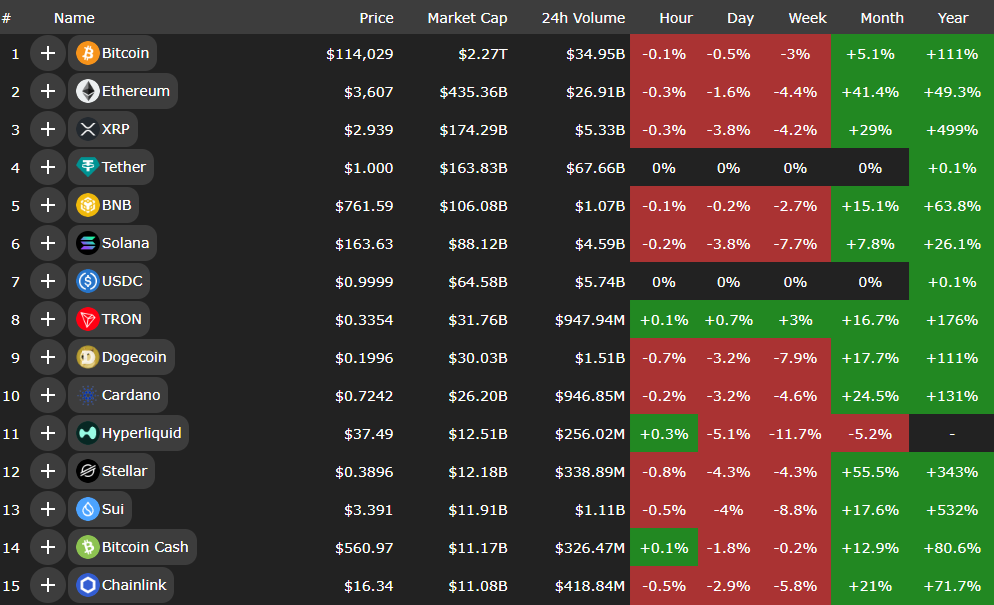Select the Week column header
Viewport: 994px width, 605px height.
(807, 18)
